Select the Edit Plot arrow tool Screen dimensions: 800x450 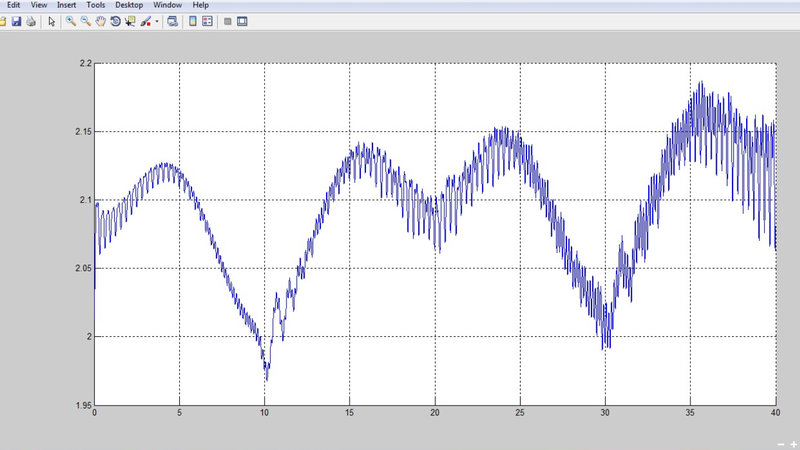click(x=52, y=21)
